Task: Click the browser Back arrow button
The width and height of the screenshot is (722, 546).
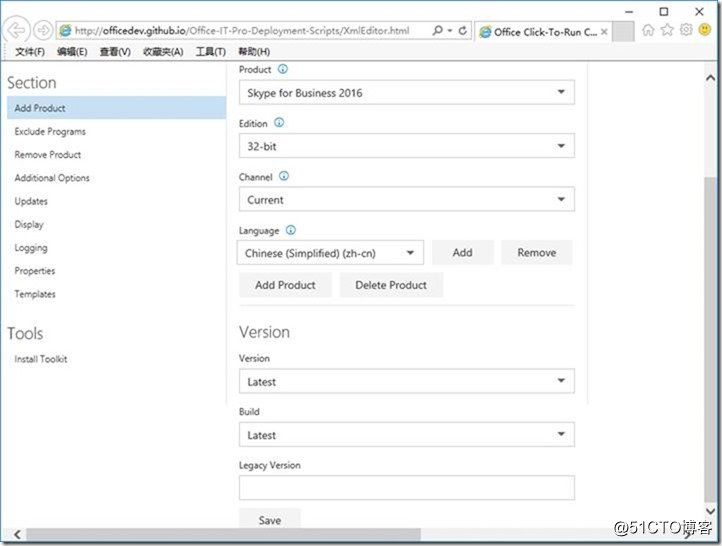Action: pyautogui.click(x=16, y=30)
